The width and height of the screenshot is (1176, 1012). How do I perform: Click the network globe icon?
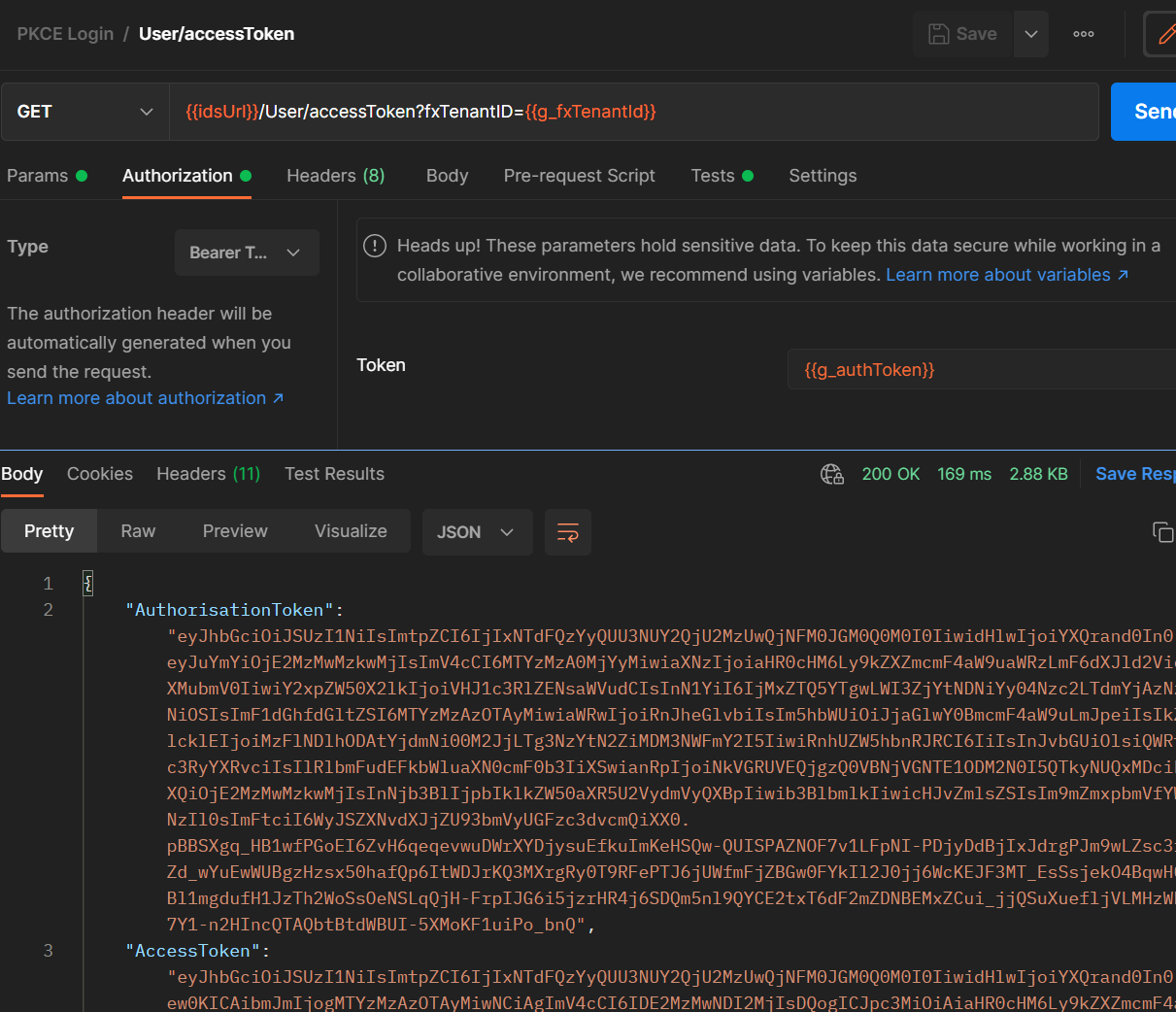[831, 474]
